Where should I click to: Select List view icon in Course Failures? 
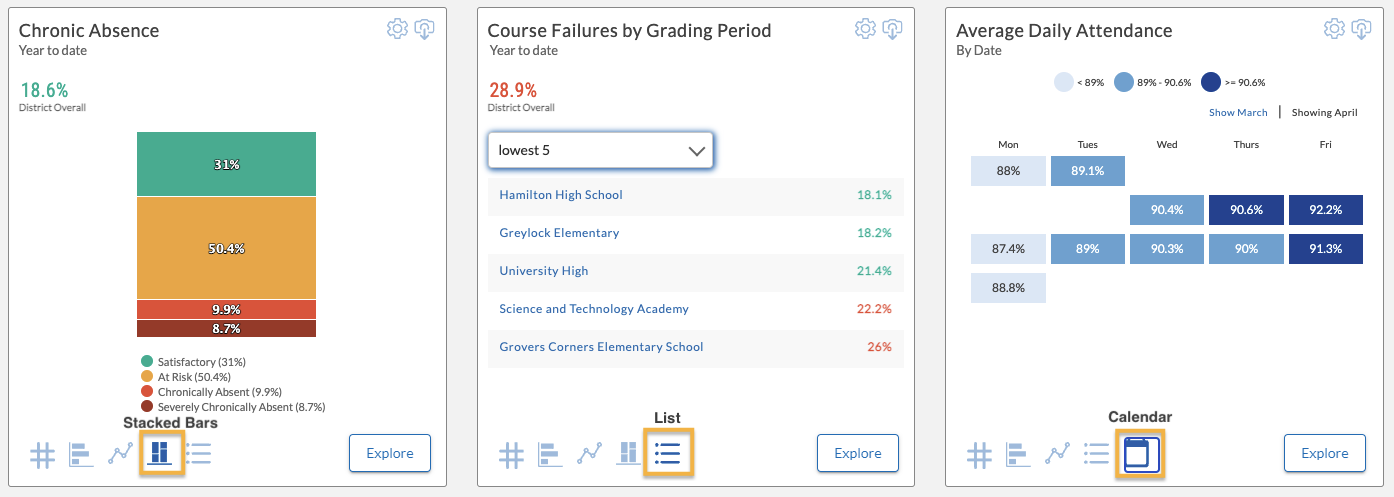[x=667, y=454]
